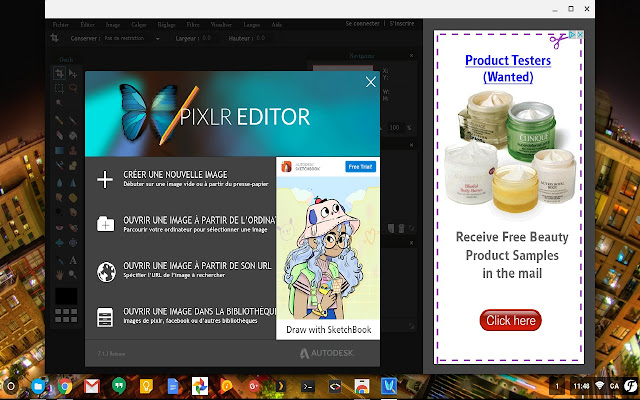
Task: Click the AdChoices icon on the ad
Action: [x=572, y=35]
